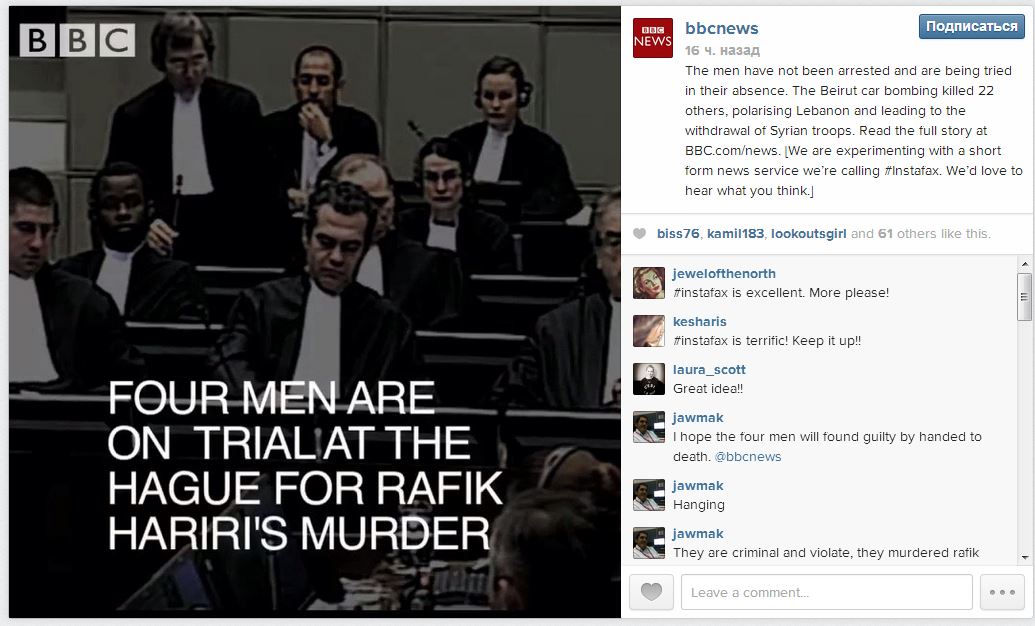The width and height of the screenshot is (1035, 626).
Task: Click the comments scrollbar thumb
Action: click(1024, 296)
